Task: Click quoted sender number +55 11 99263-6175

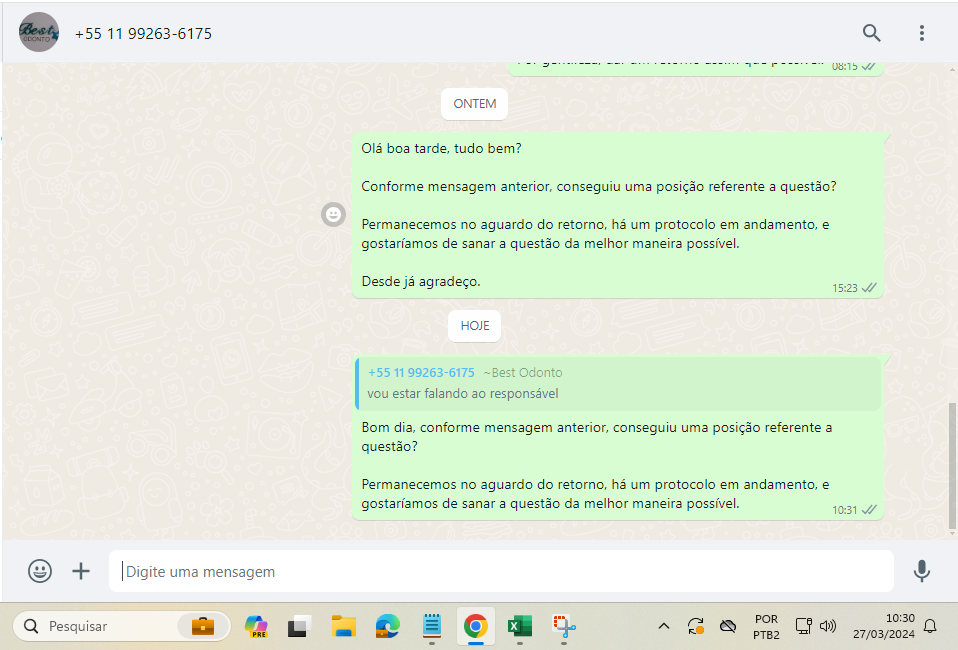Action: pos(421,373)
